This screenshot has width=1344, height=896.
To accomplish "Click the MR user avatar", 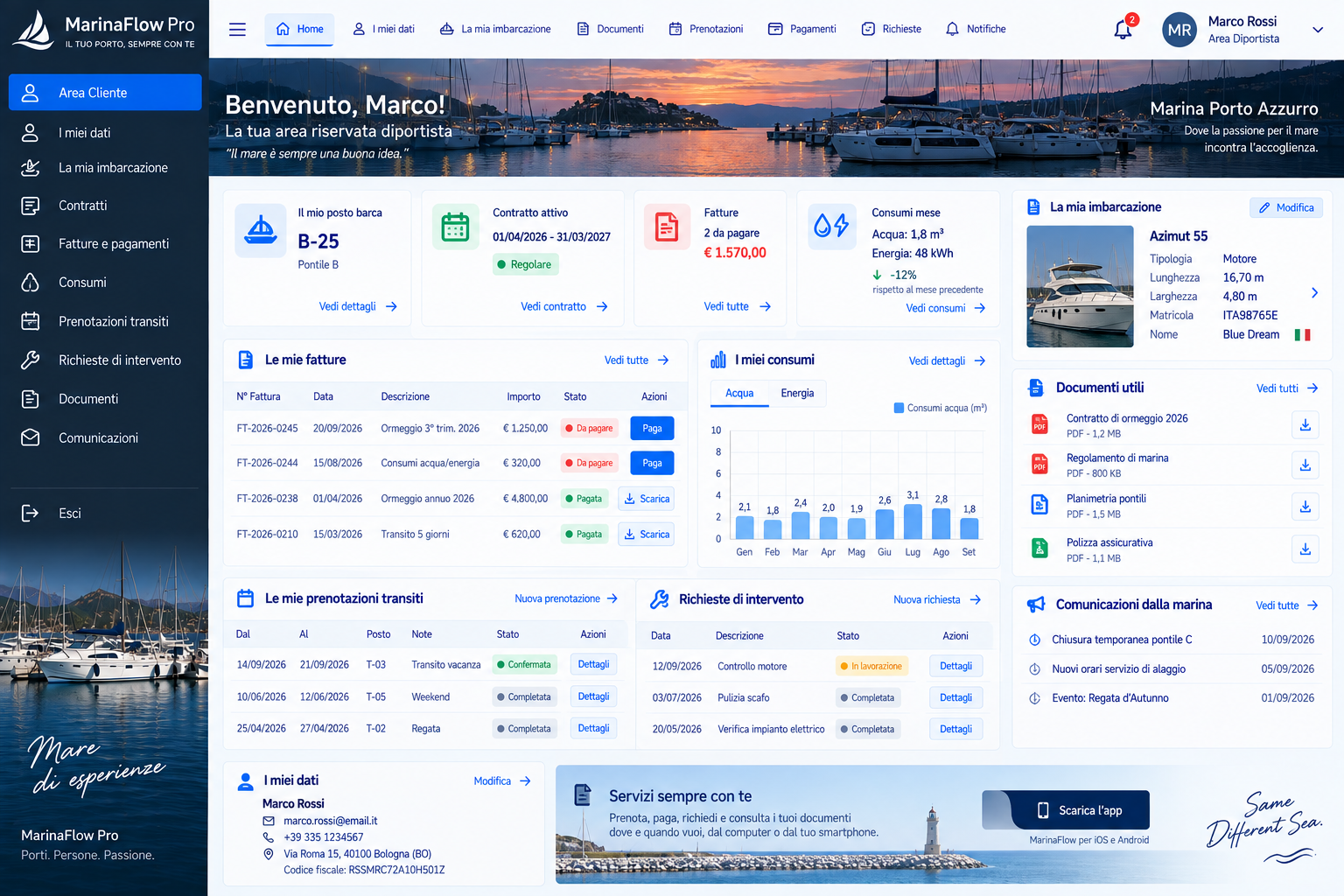I will (x=1179, y=30).
